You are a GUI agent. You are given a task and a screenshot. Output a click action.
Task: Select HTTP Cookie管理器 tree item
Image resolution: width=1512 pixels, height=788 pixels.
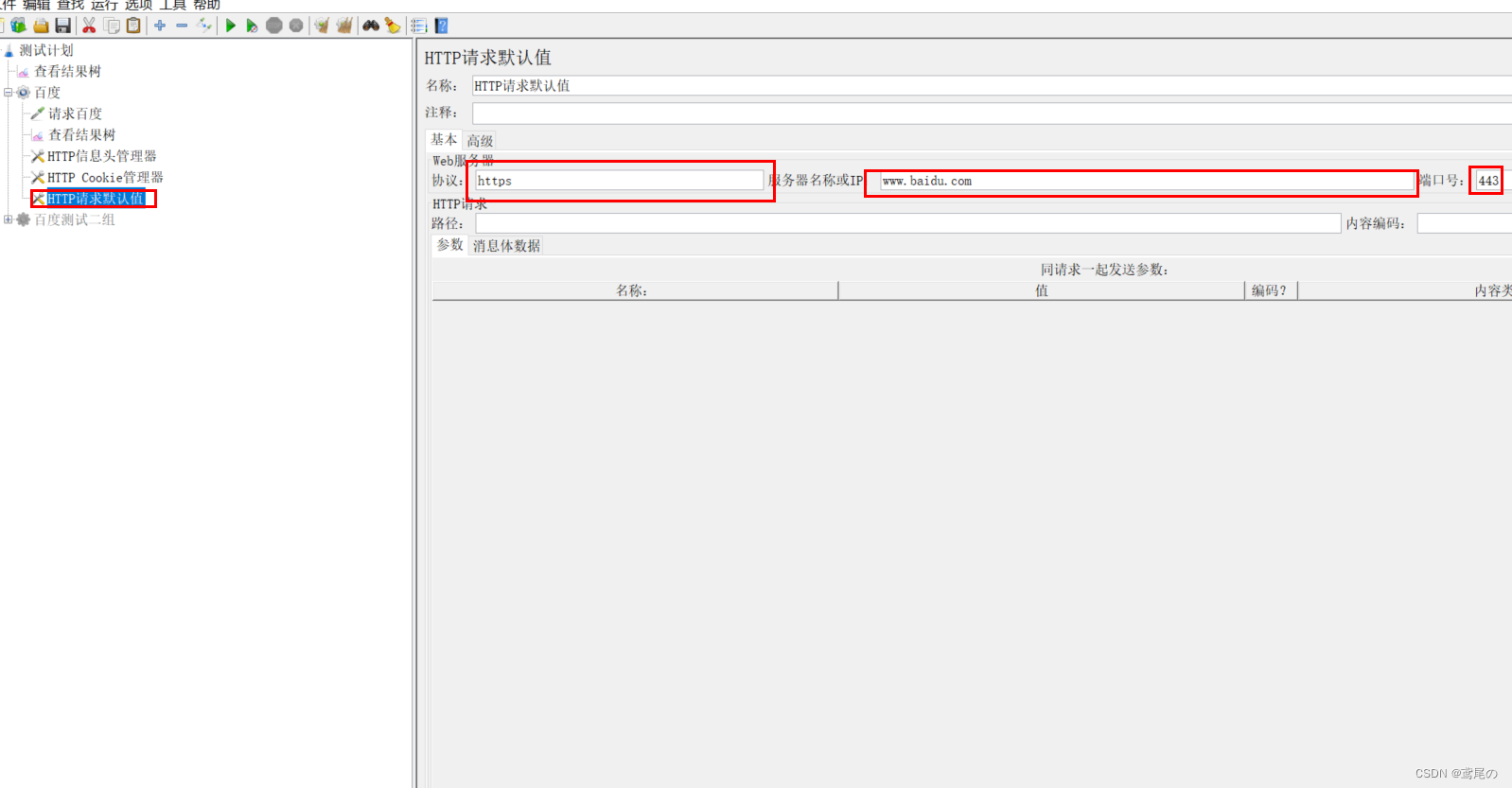(x=106, y=177)
